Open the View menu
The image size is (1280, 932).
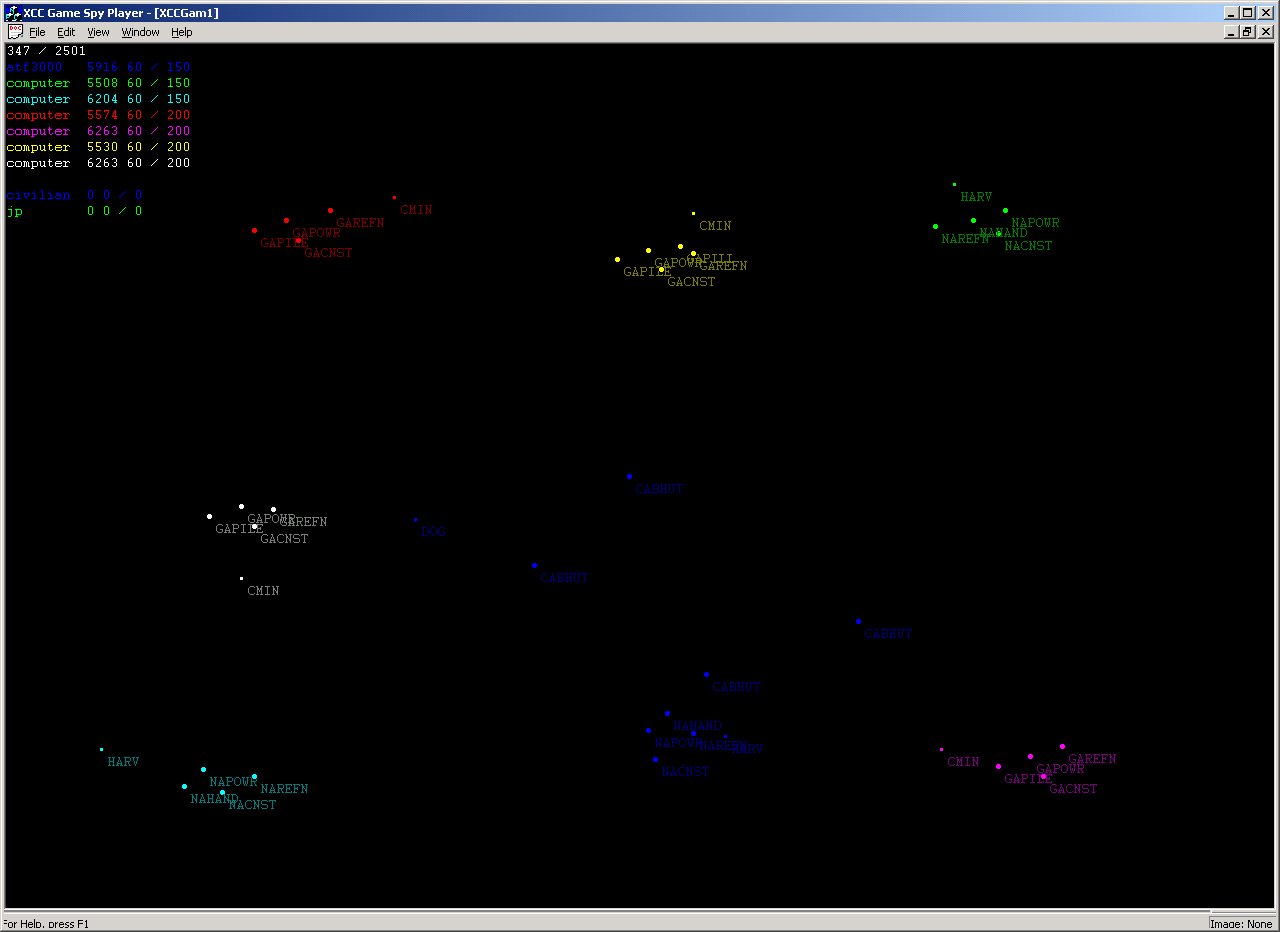[x=98, y=32]
